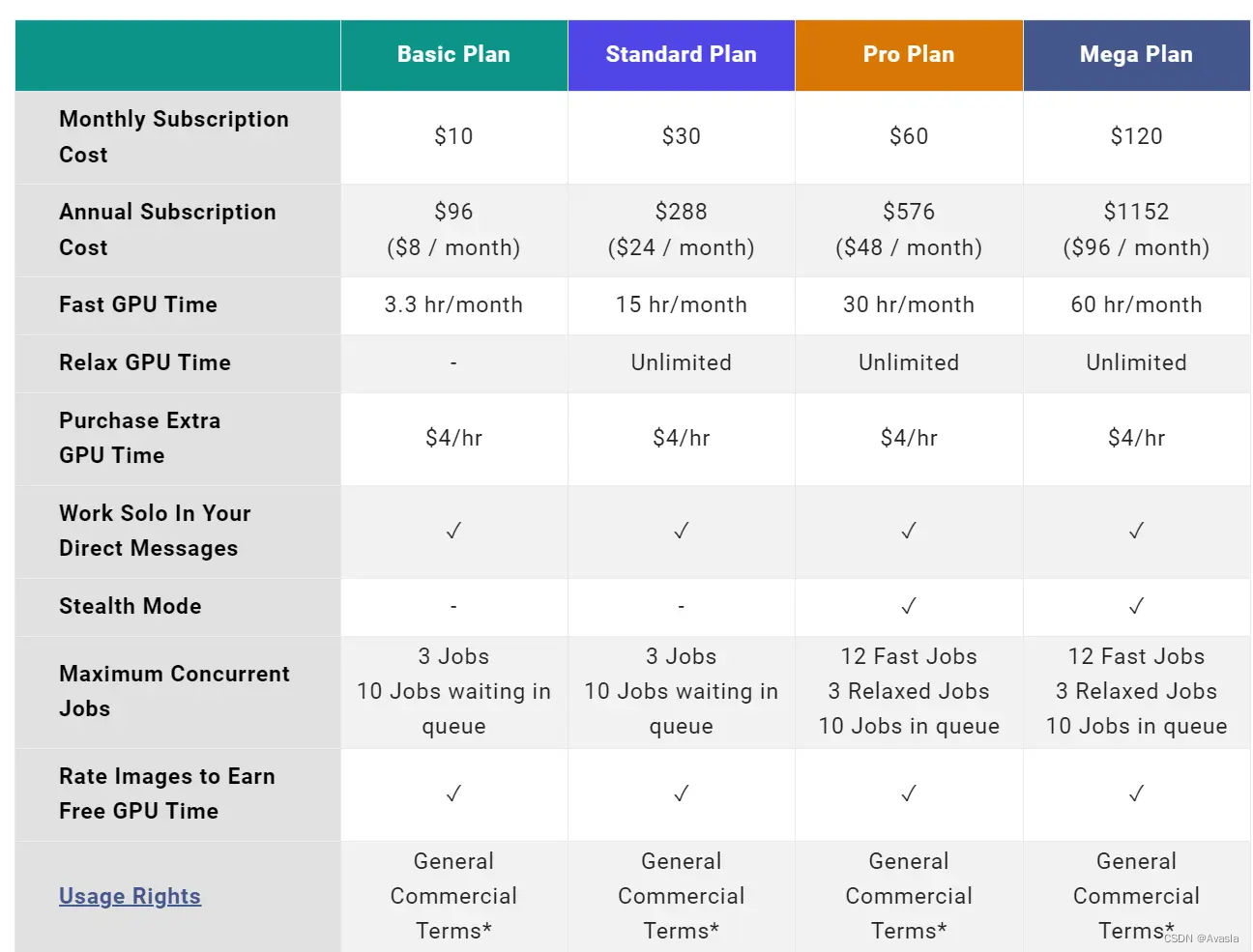The height and width of the screenshot is (952, 1253).
Task: Select the Mega Plan column header
Action: tap(1136, 55)
